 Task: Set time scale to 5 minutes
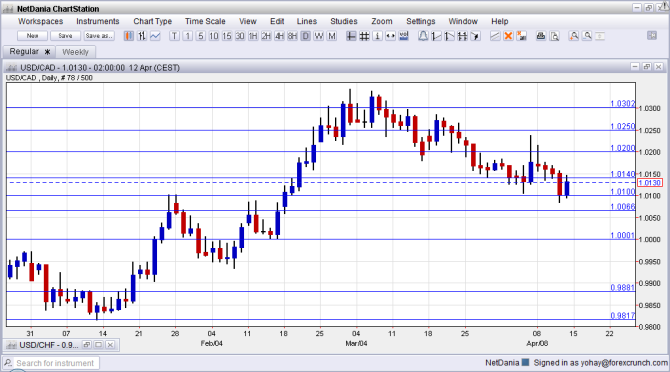200,36
